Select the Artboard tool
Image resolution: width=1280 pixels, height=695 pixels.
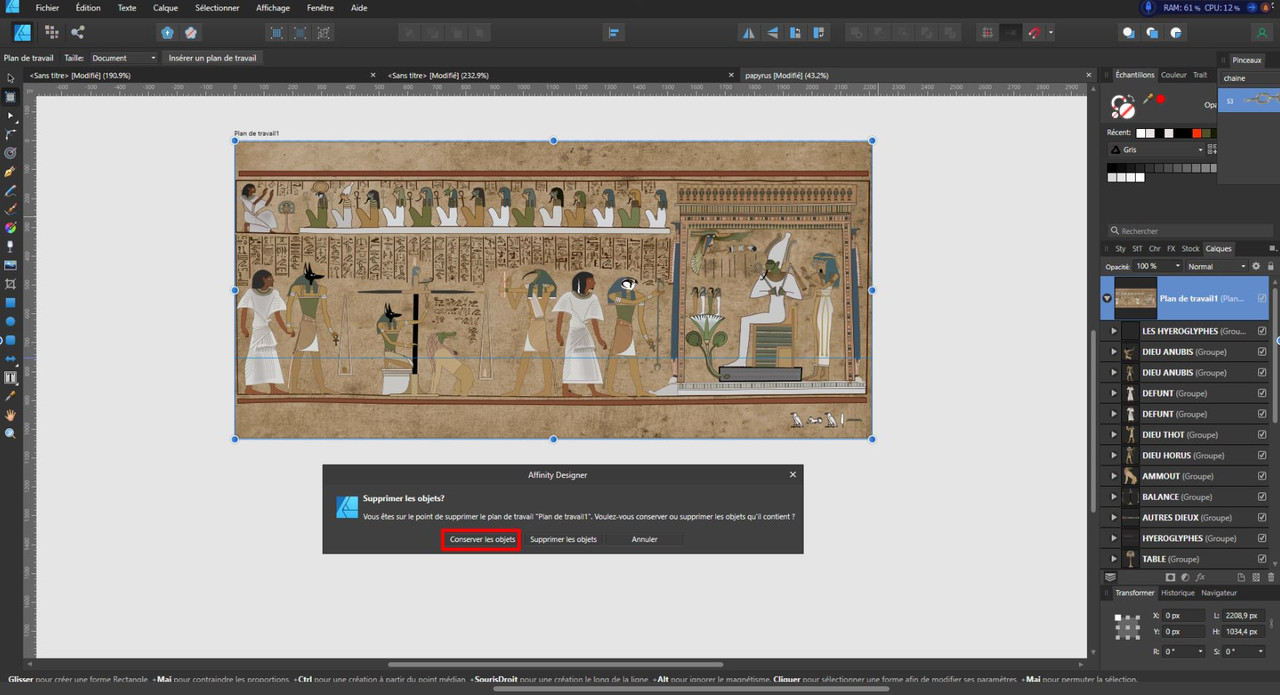(11, 97)
